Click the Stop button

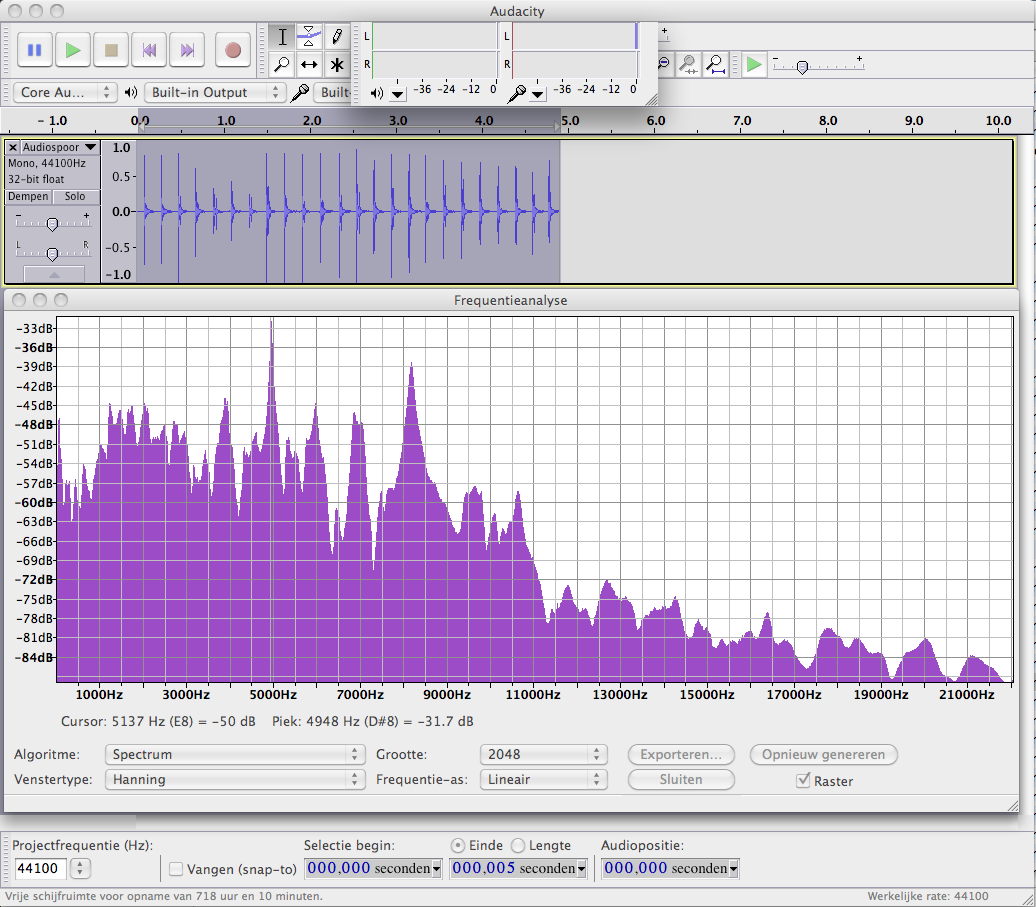point(111,49)
